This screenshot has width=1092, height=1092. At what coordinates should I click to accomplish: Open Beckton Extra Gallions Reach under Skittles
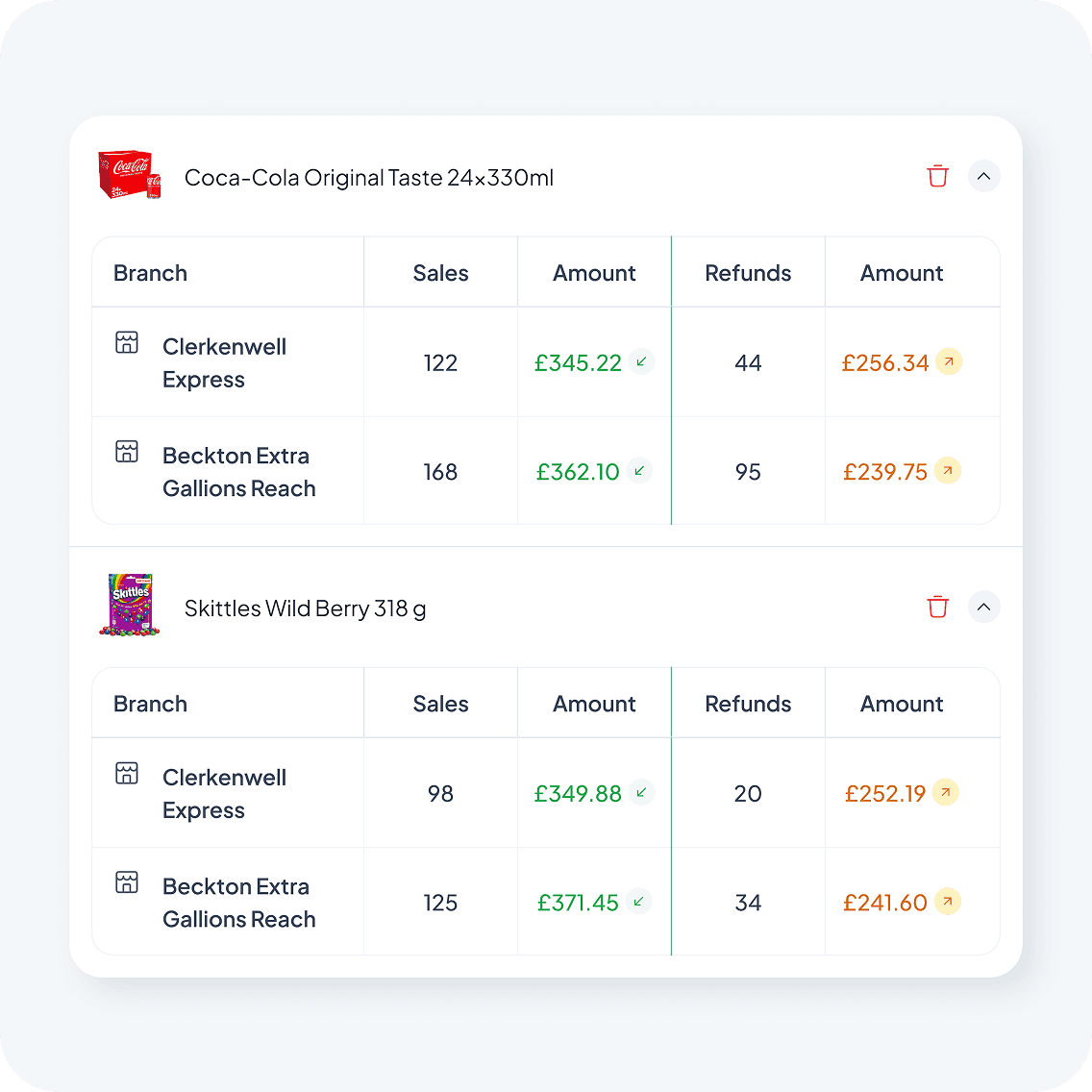click(238, 903)
